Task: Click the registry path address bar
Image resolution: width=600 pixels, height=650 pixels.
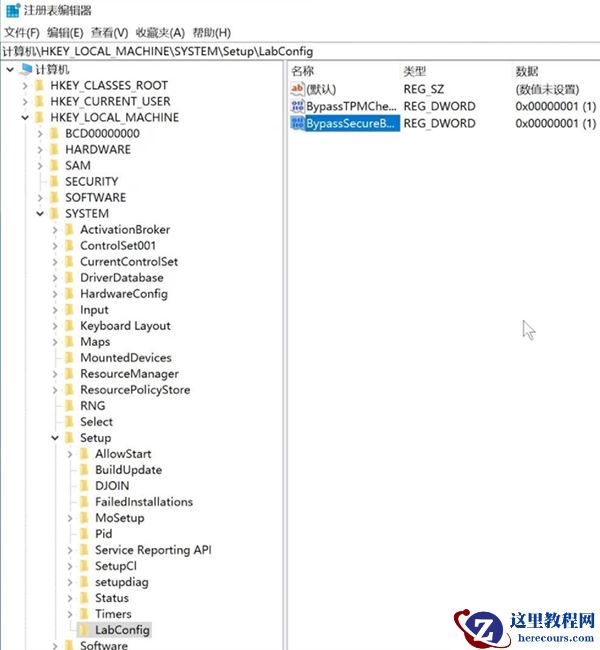Action: (300, 51)
